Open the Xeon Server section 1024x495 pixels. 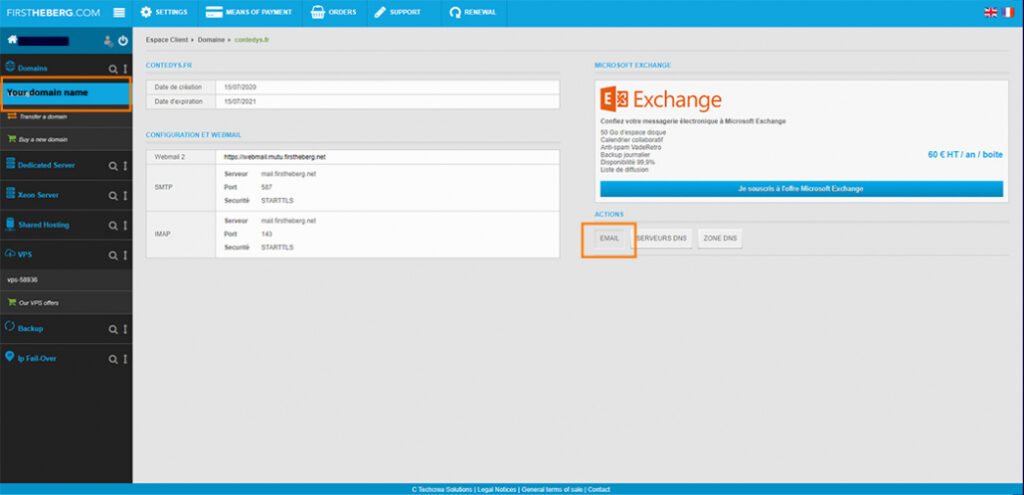tap(37, 195)
